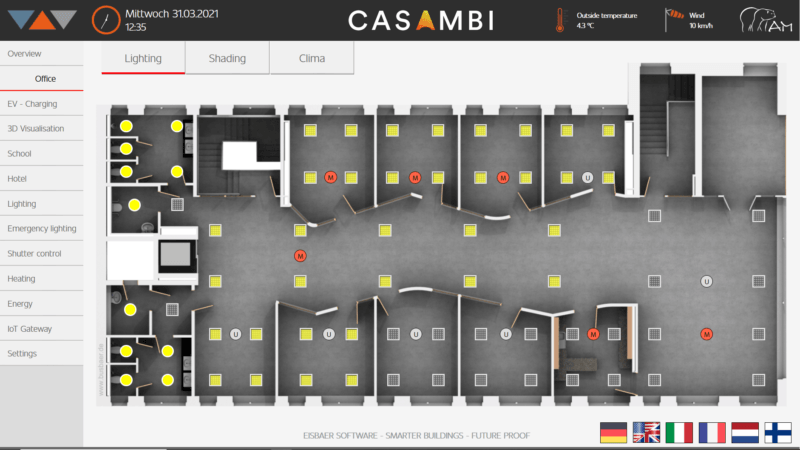Image resolution: width=800 pixels, height=450 pixels.
Task: Toggle the grey panel light below the stairwell
Action: 177,205
